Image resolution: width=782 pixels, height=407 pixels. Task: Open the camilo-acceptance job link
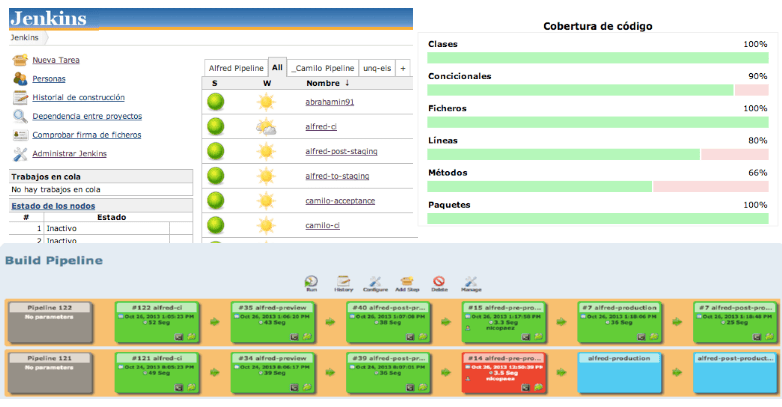click(x=340, y=201)
